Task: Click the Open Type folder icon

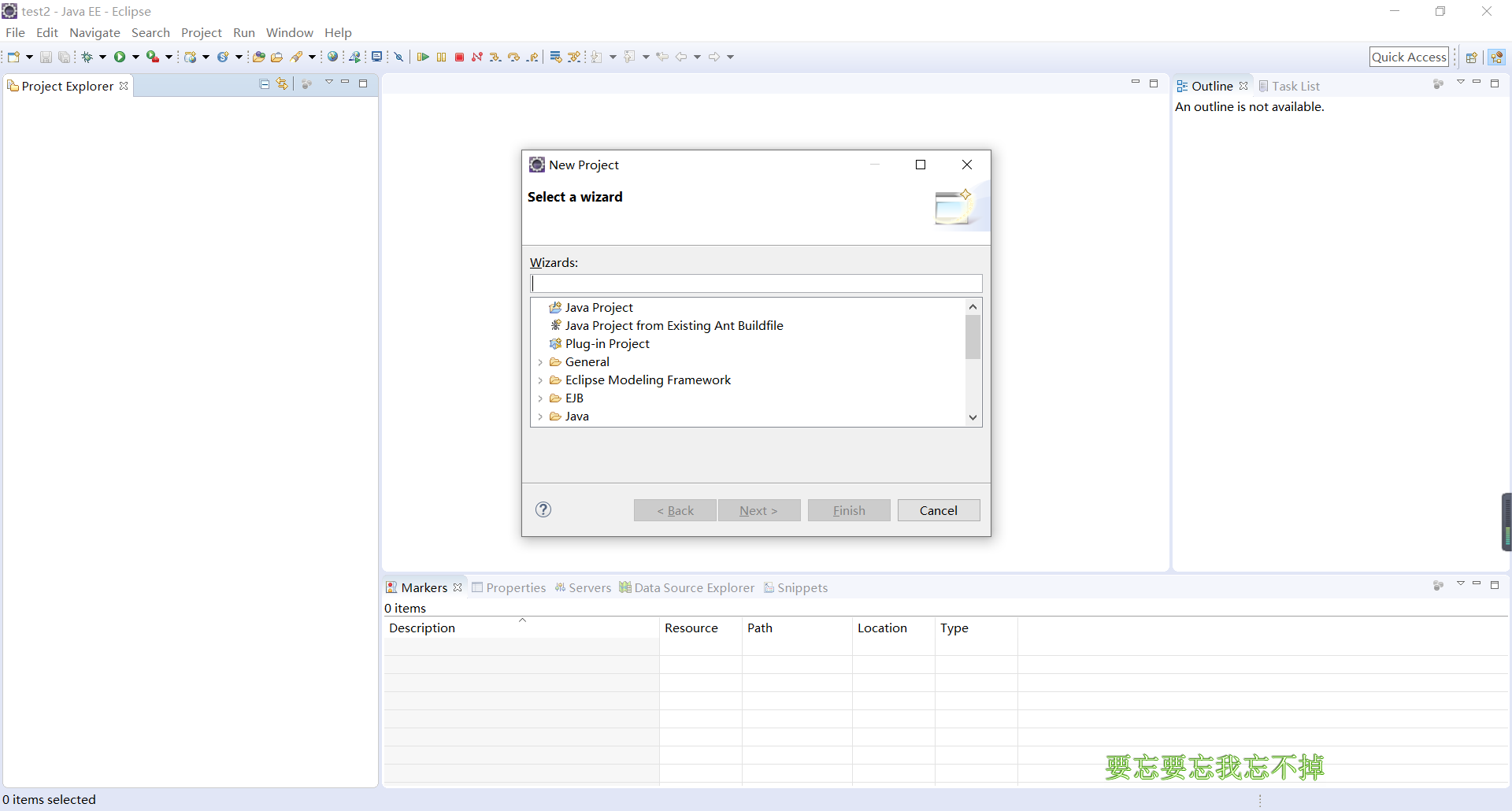Action: pyautogui.click(x=258, y=57)
